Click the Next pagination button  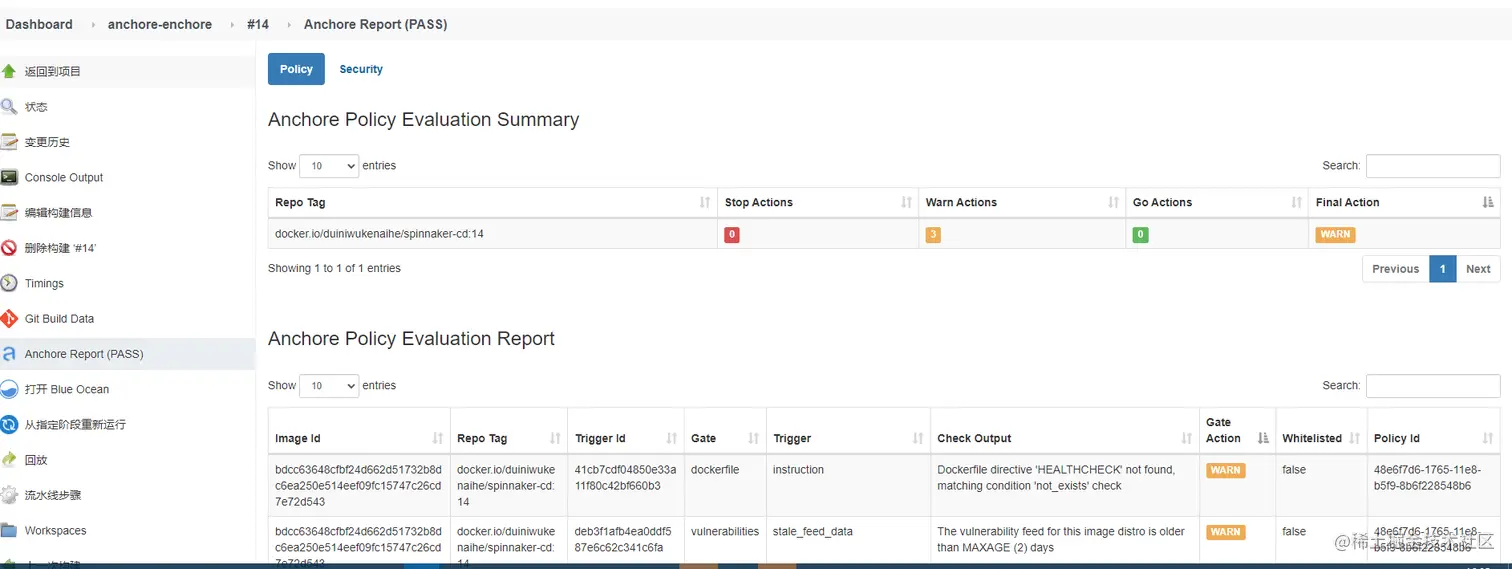pos(1478,269)
